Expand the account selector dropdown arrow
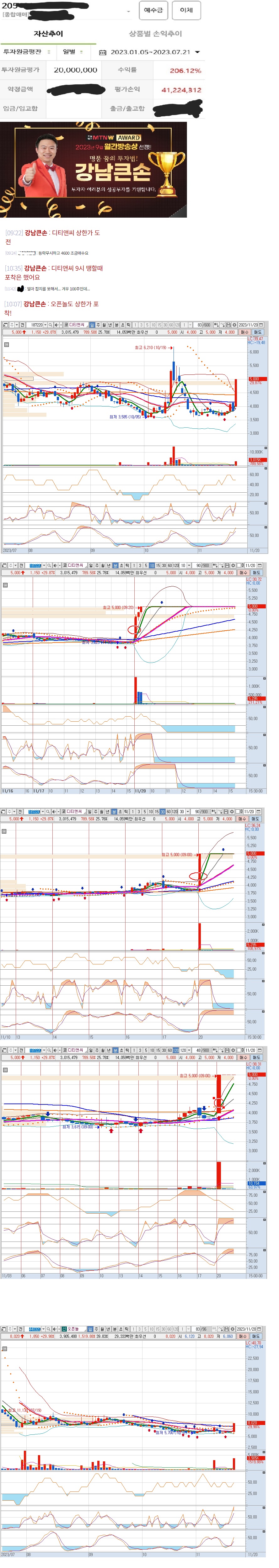This screenshot has width=279, height=1568. (128, 12)
